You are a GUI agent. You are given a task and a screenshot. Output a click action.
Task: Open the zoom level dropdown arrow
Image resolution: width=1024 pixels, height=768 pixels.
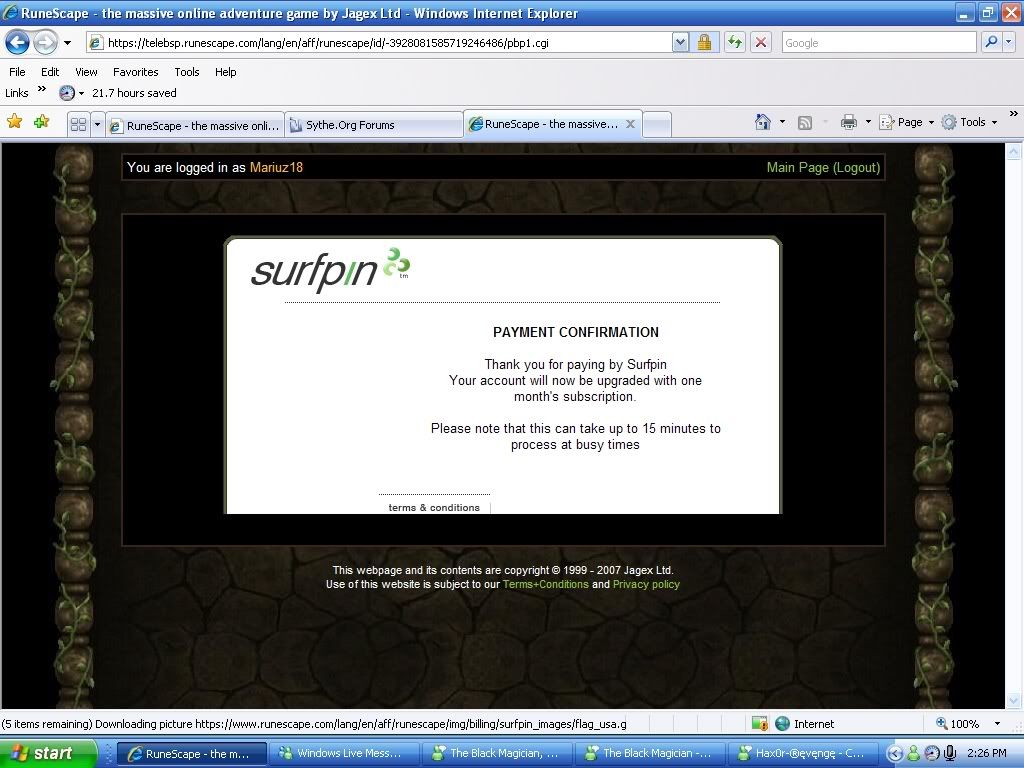click(x=997, y=724)
